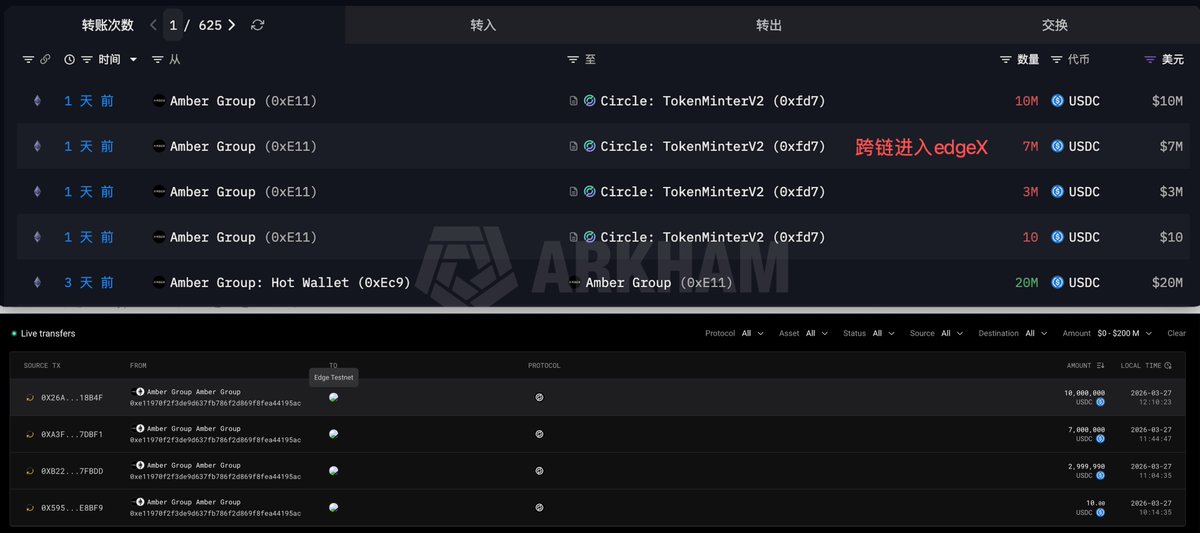The image size is (1200, 533).
Task: Open the Destination filter dropdown
Action: click(x=1011, y=333)
